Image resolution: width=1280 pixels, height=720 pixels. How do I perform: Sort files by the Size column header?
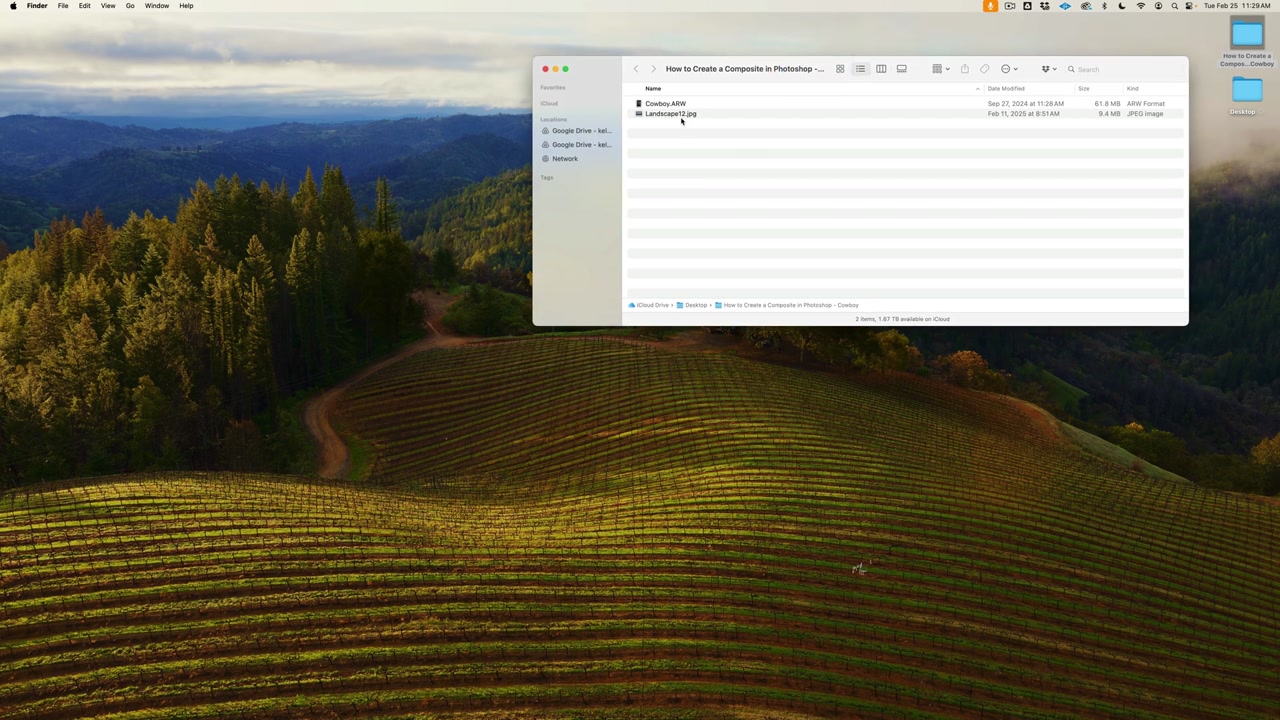click(x=1084, y=88)
